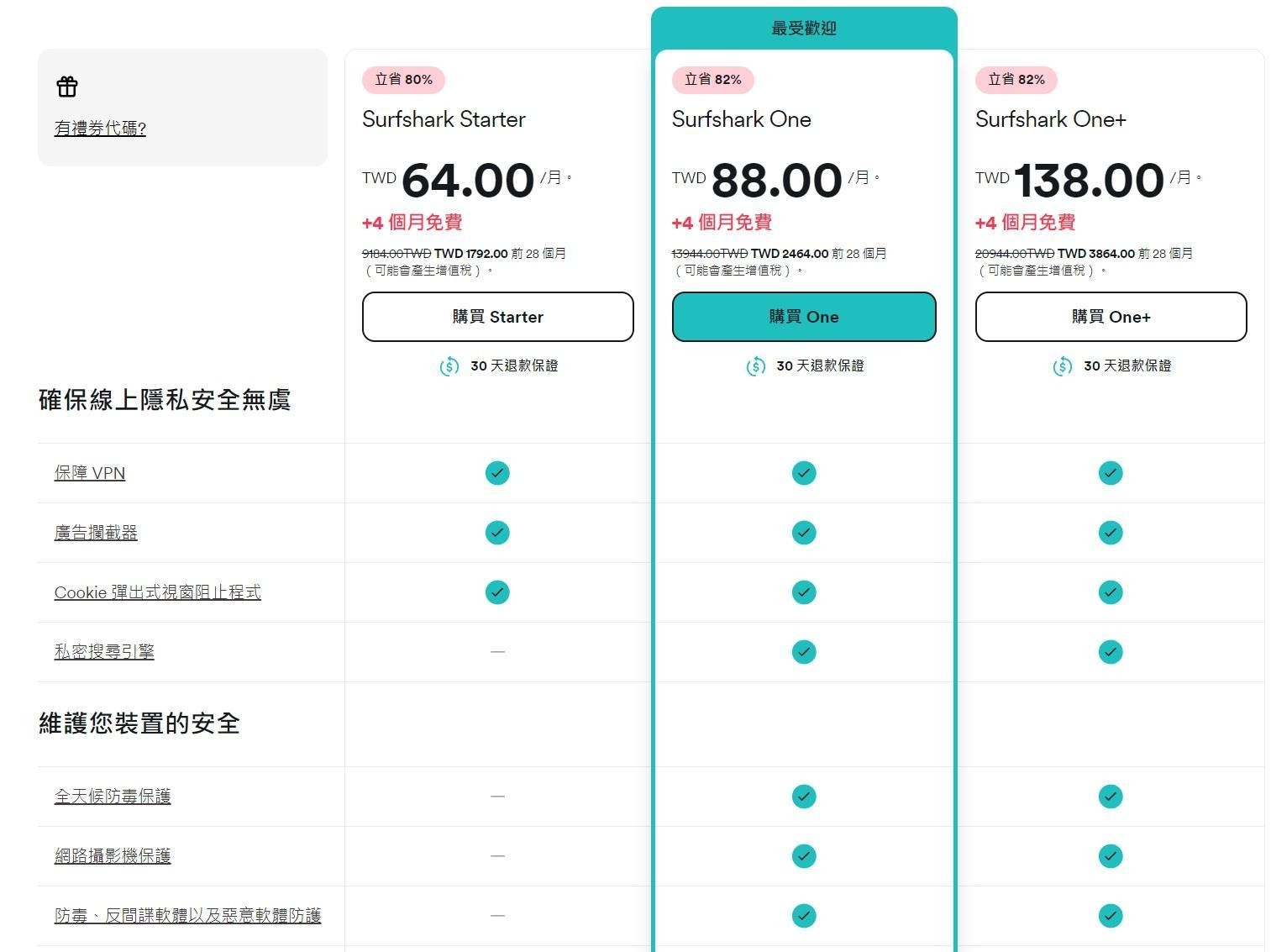Click 全天候防毒保護 dash in Starter column
Viewport: 1271px width, 952px height.
(497, 797)
